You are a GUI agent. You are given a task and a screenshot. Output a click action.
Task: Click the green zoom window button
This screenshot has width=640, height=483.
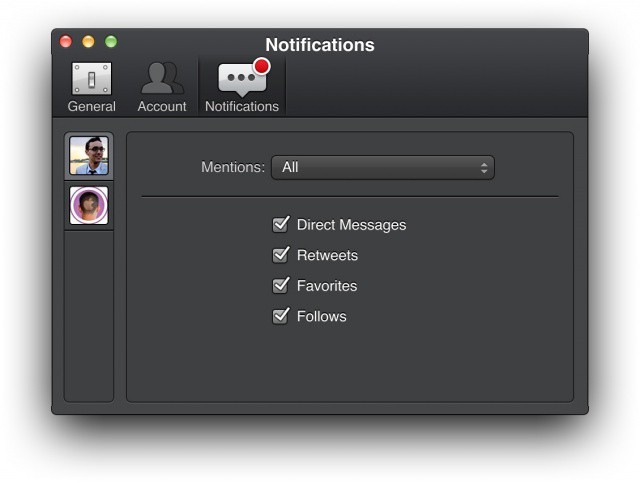(x=111, y=42)
